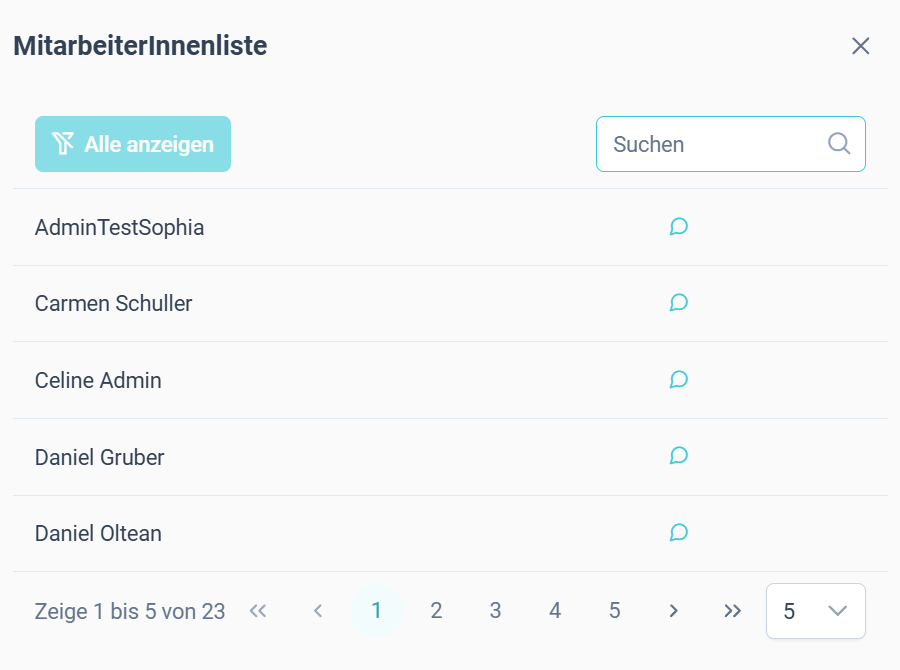900x670 pixels.
Task: Jump to last page double-arrow
Action: click(732, 611)
